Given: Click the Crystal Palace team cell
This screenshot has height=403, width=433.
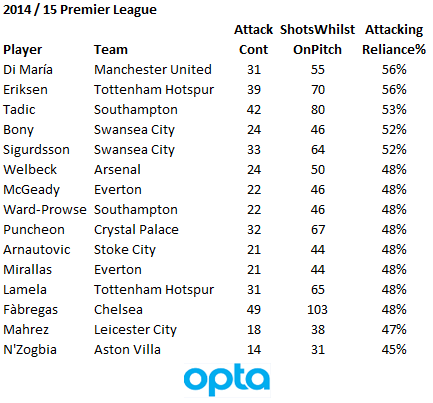Looking at the screenshot, I should click(x=136, y=230).
